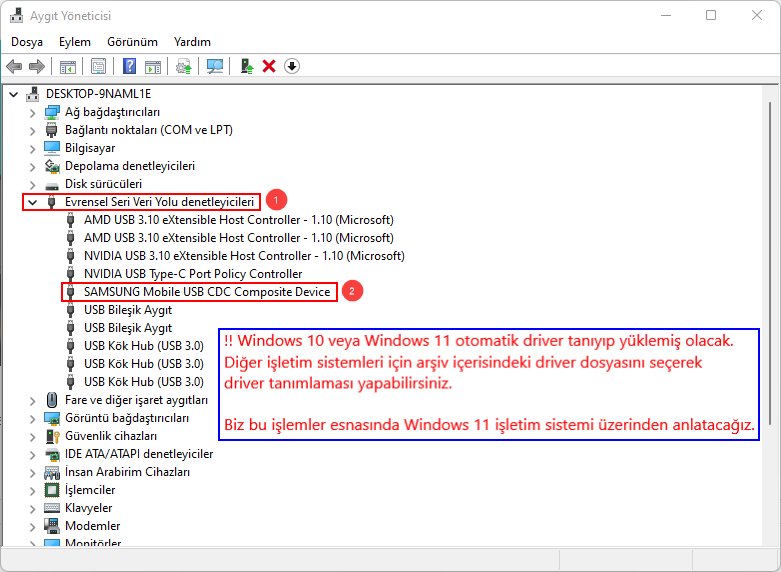781x572 pixels.
Task: Expand Depolama denetleyicileri category
Action: pos(33,167)
